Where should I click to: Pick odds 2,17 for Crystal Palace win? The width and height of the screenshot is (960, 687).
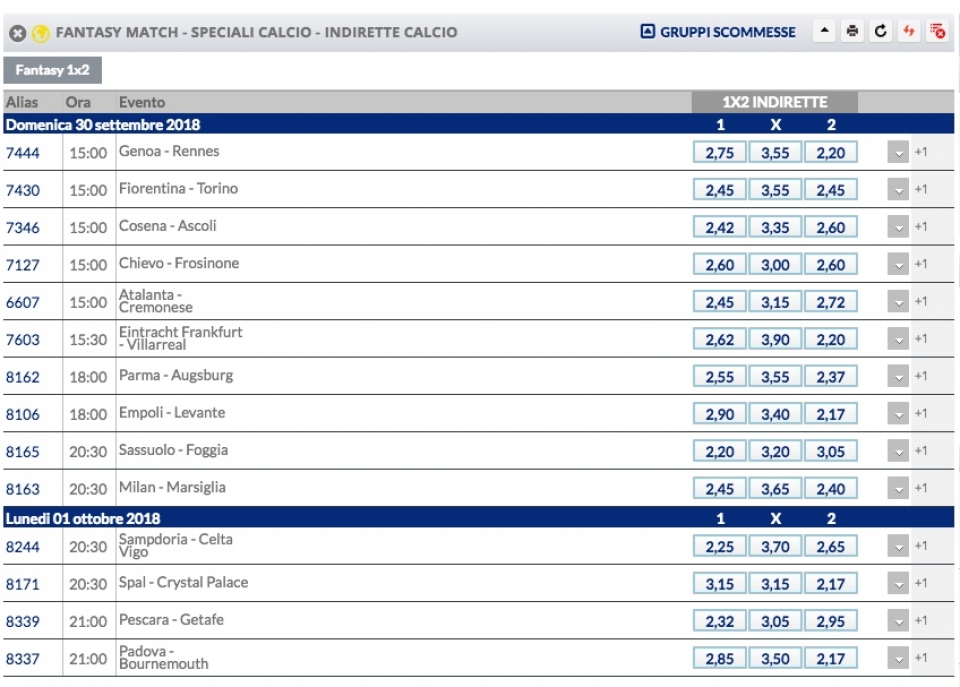pyautogui.click(x=830, y=584)
